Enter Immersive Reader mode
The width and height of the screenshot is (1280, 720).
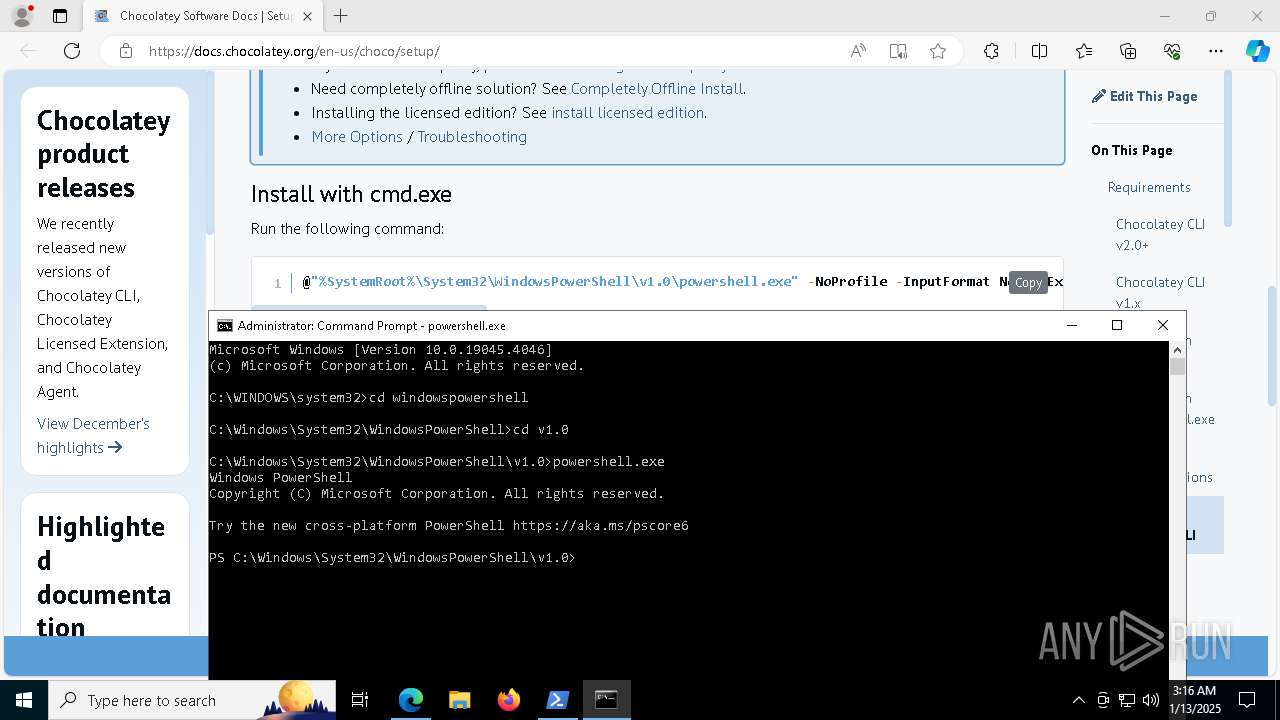(898, 51)
